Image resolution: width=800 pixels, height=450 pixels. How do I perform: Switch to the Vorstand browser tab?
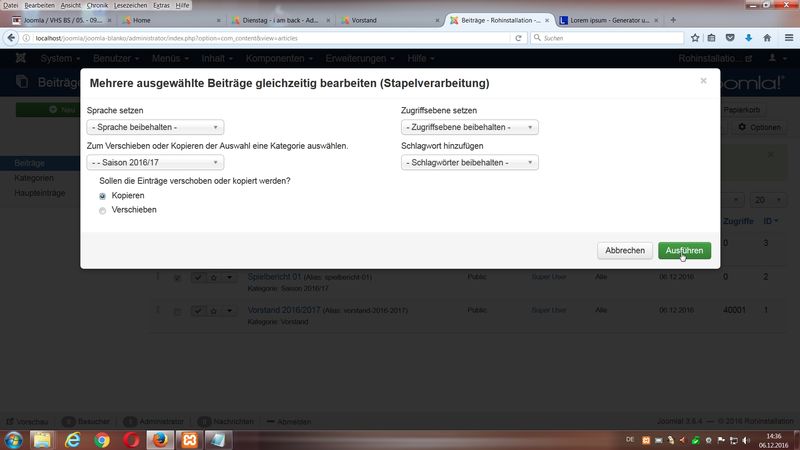click(390, 20)
